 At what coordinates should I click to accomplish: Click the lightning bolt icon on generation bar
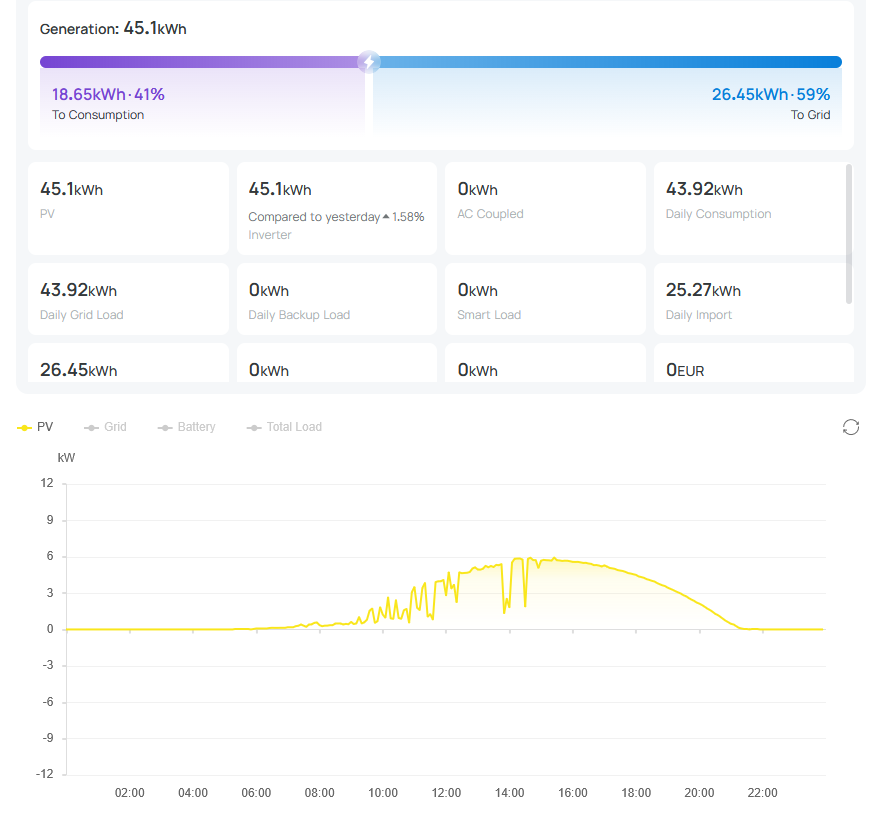tap(369, 62)
